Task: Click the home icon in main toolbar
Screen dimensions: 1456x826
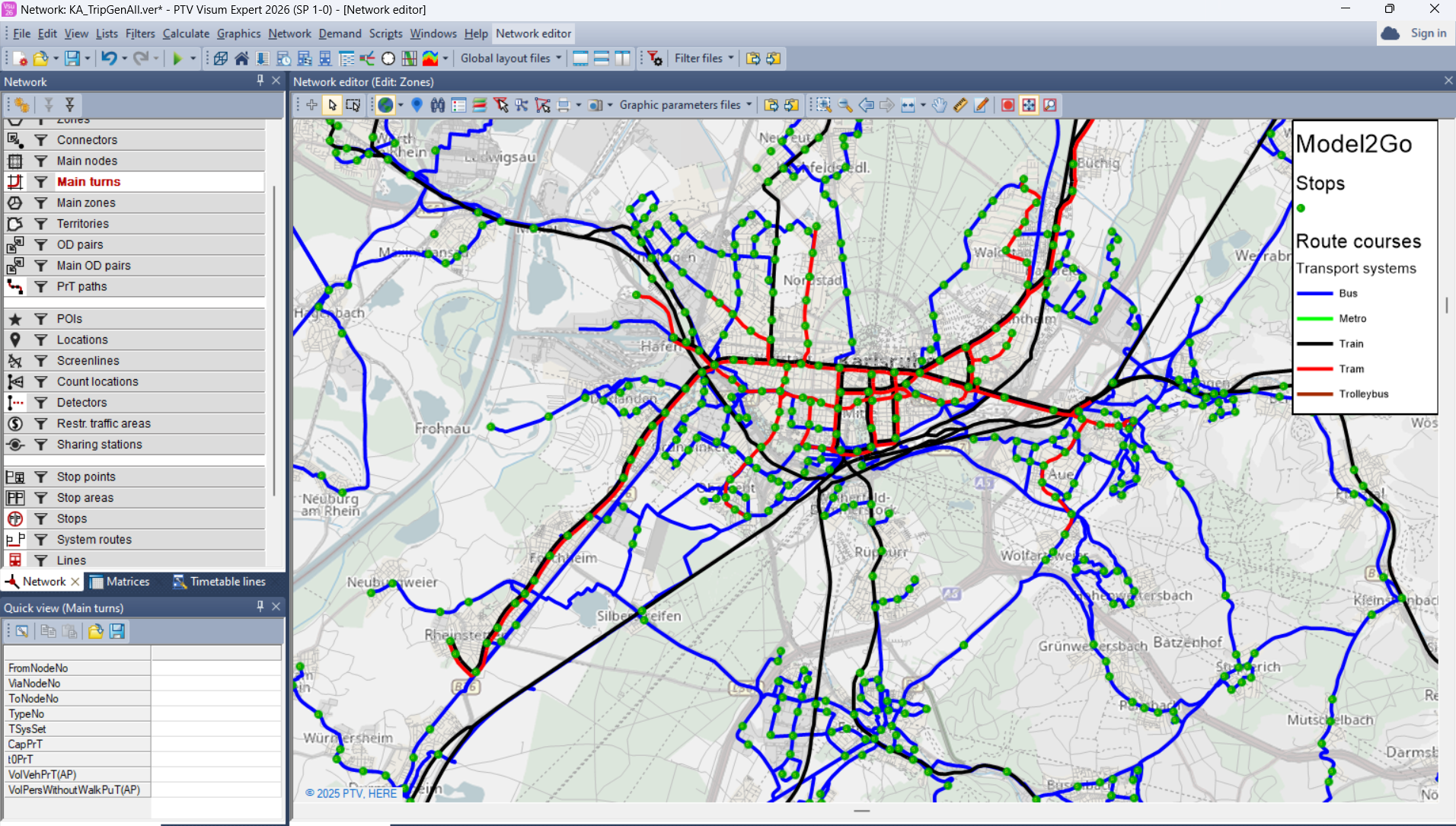Action: click(x=241, y=59)
